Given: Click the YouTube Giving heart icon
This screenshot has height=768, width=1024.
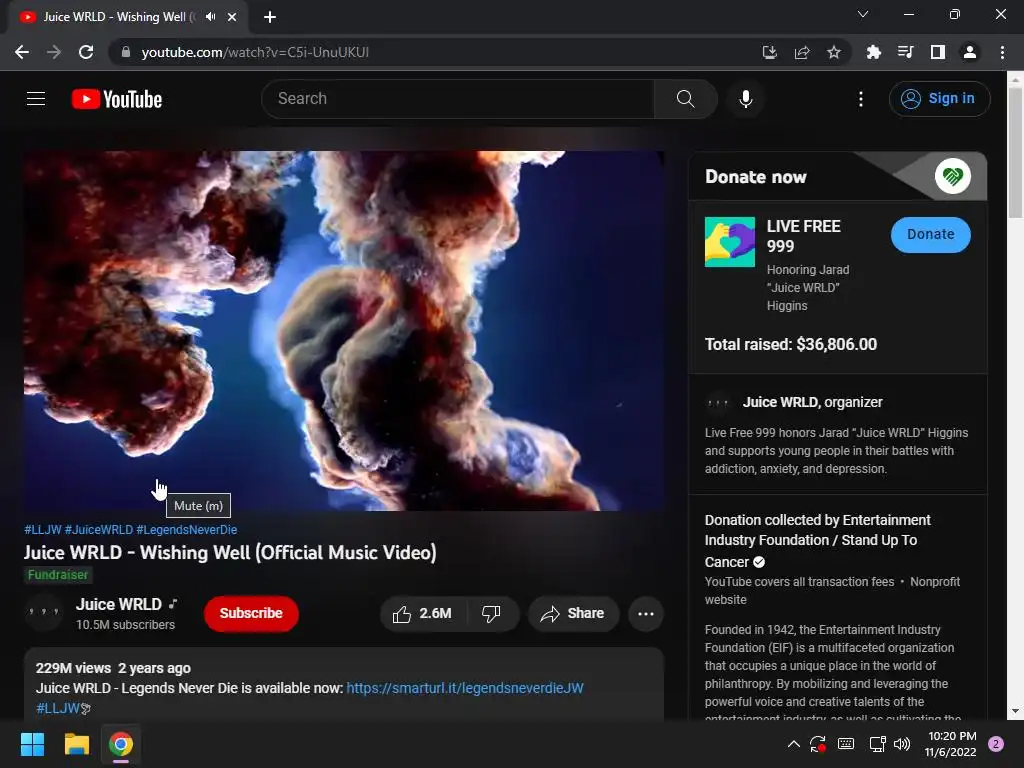Looking at the screenshot, I should click(952, 176).
